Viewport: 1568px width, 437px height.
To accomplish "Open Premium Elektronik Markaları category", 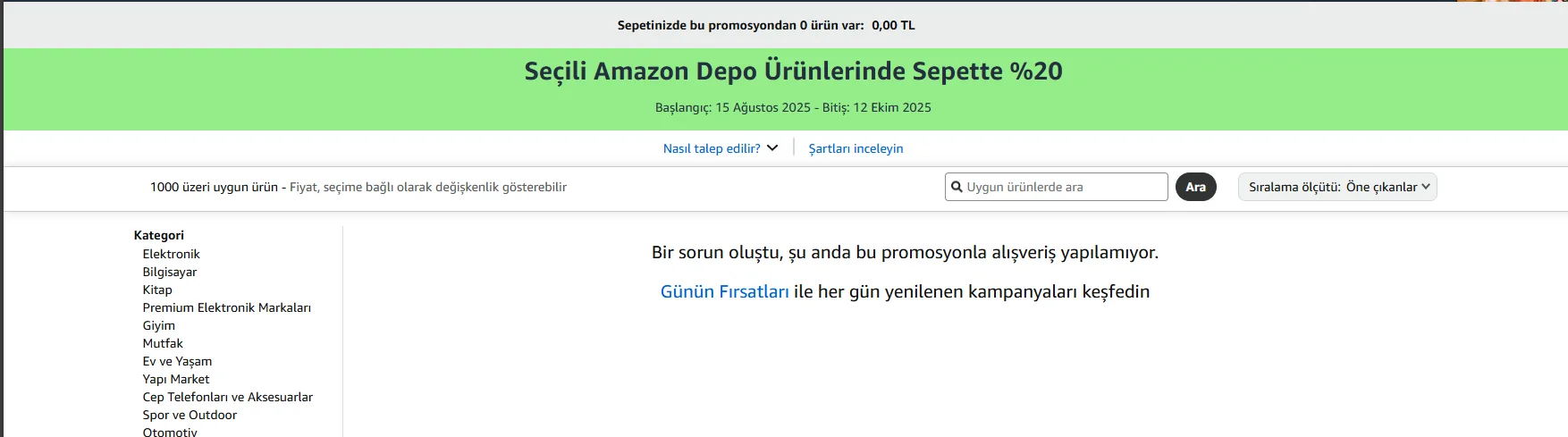I will (x=226, y=307).
